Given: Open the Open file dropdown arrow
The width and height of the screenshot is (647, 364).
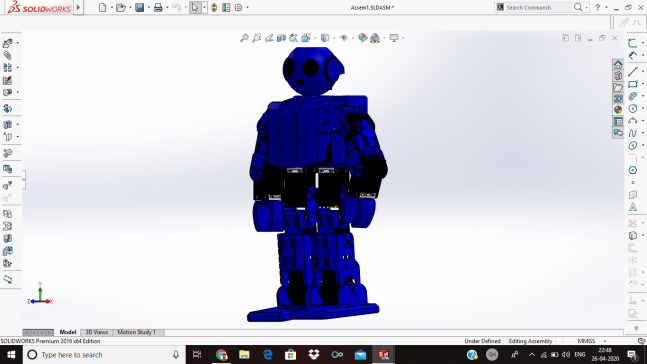Looking at the screenshot, I should coord(130,7).
